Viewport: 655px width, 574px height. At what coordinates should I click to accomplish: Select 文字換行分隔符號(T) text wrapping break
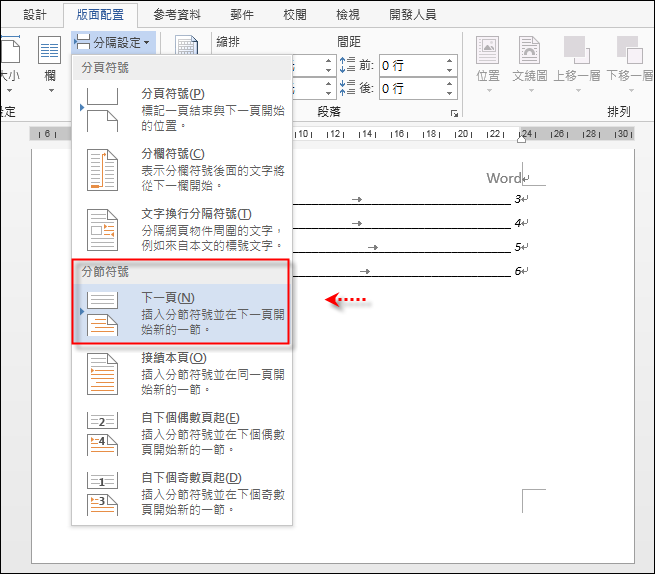tap(182, 229)
